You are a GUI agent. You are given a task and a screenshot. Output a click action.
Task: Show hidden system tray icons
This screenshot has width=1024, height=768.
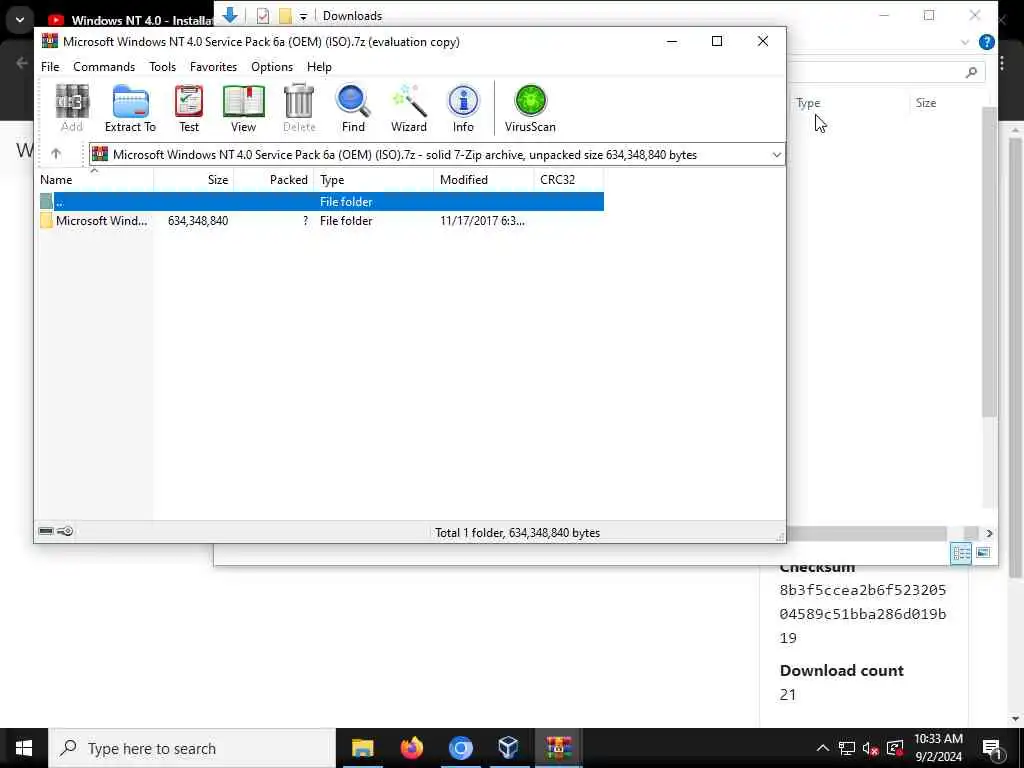click(x=823, y=748)
